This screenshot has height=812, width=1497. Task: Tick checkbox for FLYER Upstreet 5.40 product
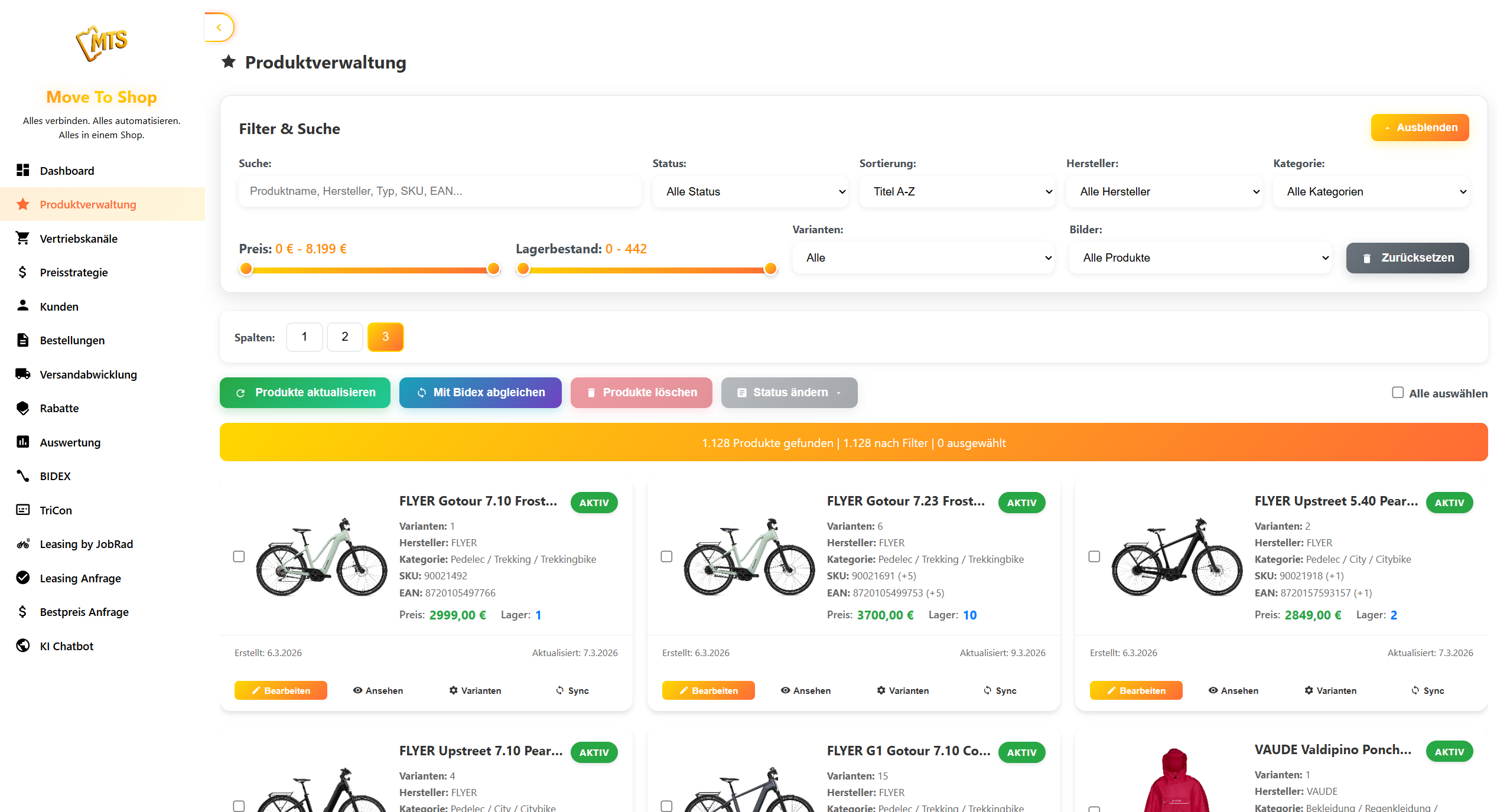(1094, 556)
